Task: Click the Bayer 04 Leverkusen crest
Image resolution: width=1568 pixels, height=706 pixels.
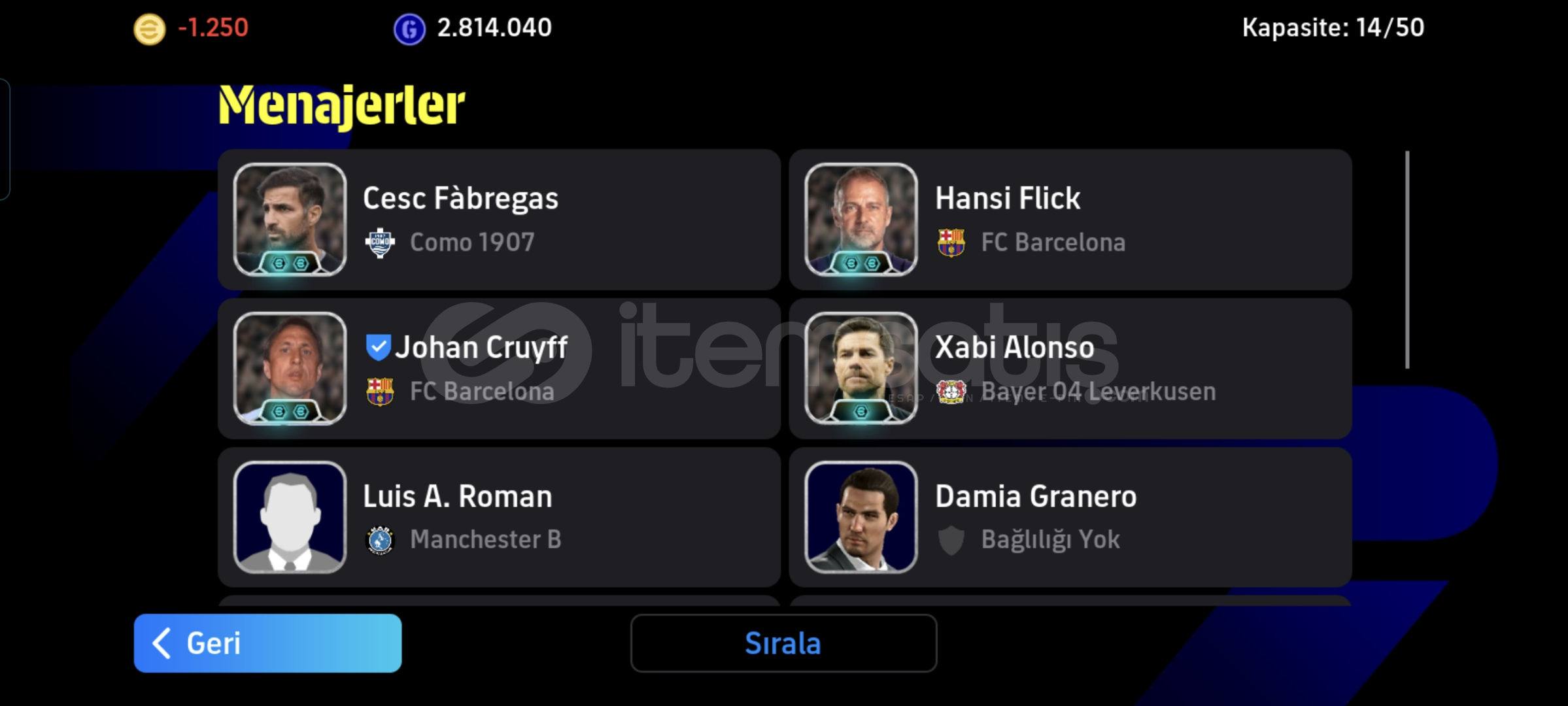Action: tap(951, 392)
